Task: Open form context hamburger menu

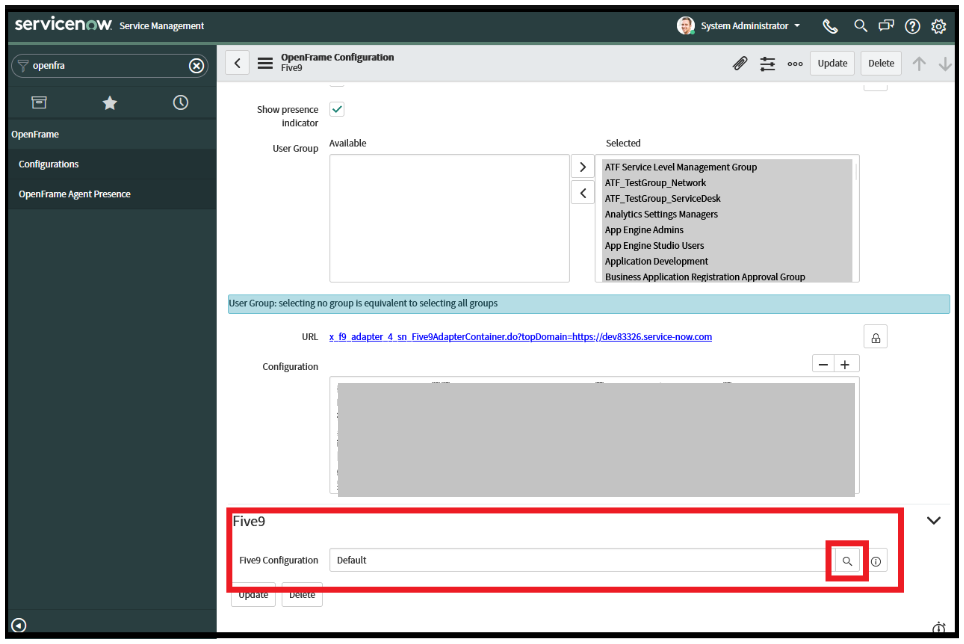Action: click(265, 63)
